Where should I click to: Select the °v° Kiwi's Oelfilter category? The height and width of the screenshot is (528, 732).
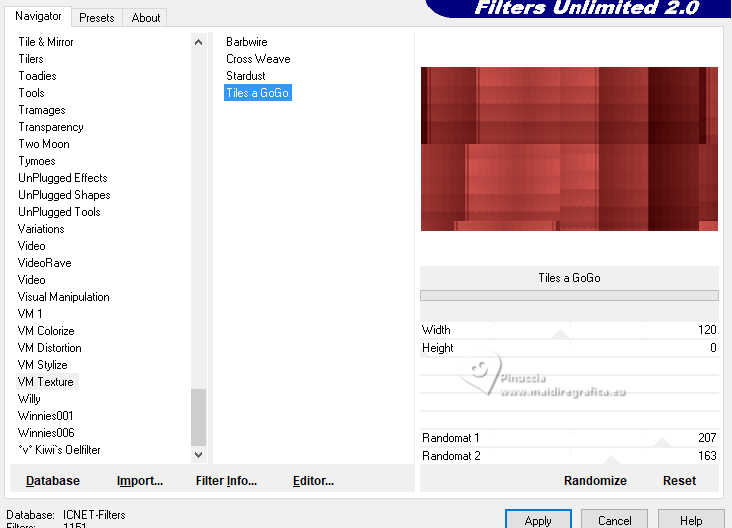[59, 450]
